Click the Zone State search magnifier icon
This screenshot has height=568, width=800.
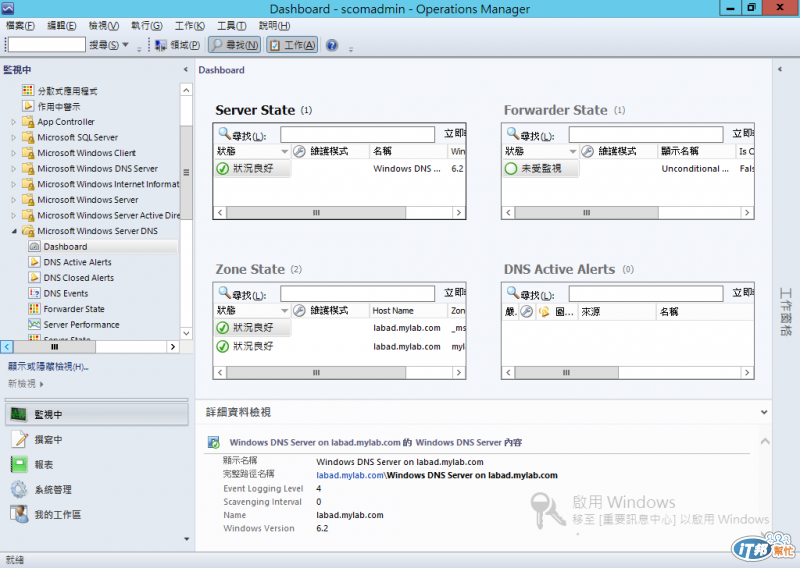pos(224,292)
